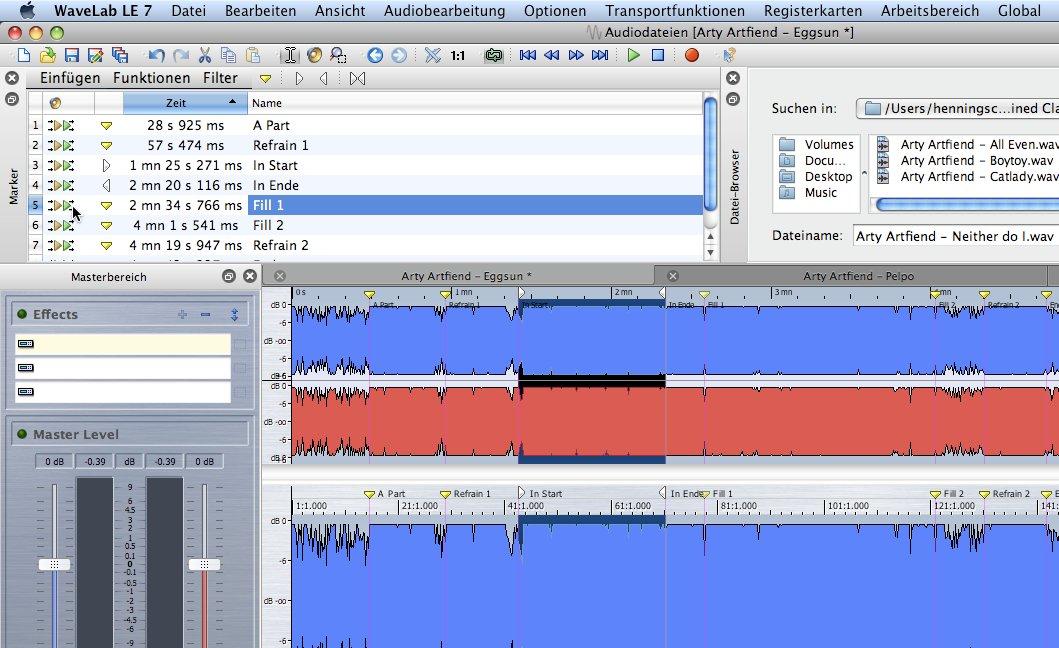Insert a region end marker
Screen dimensions: 1059x648
pos(324,79)
